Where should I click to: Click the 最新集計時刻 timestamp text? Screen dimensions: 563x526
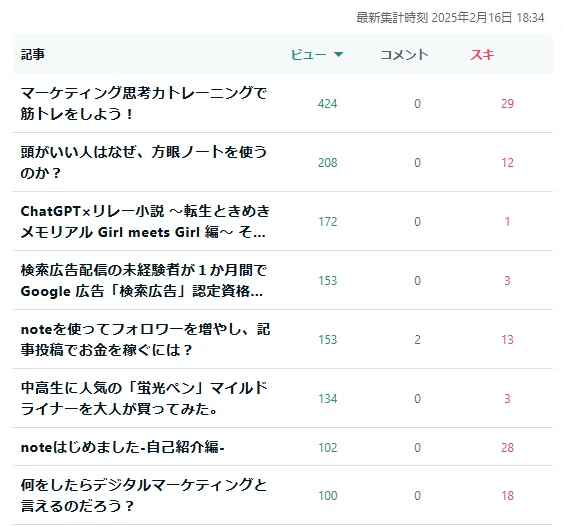(450, 18)
